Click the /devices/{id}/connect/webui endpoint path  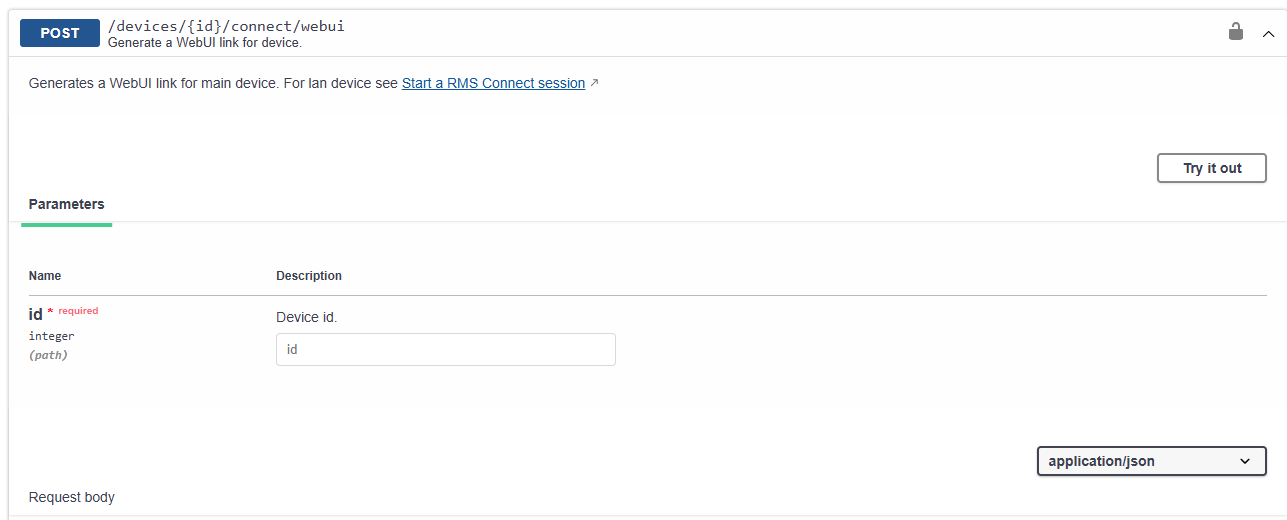(226, 25)
